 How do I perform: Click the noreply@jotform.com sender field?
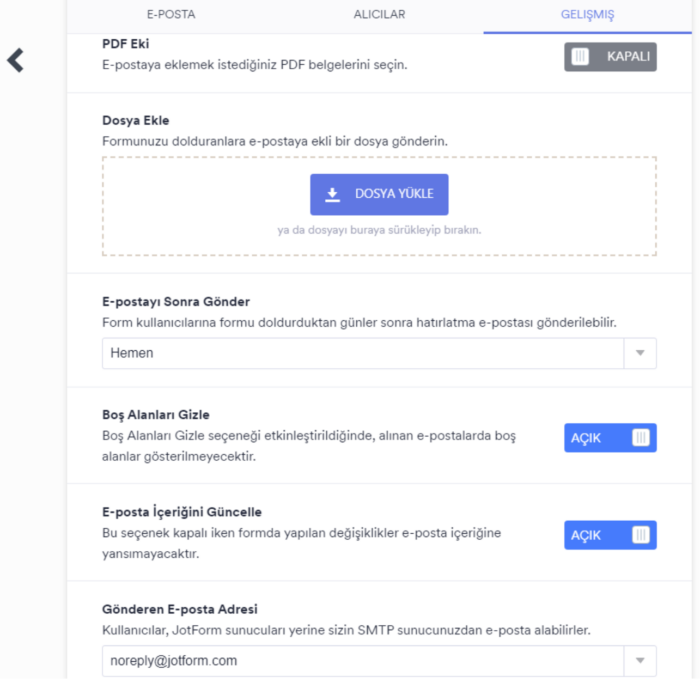click(362, 661)
